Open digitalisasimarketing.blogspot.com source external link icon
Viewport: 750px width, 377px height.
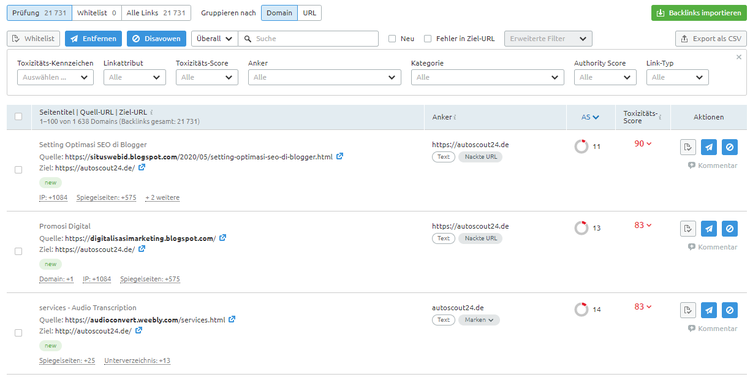[x=223, y=237]
